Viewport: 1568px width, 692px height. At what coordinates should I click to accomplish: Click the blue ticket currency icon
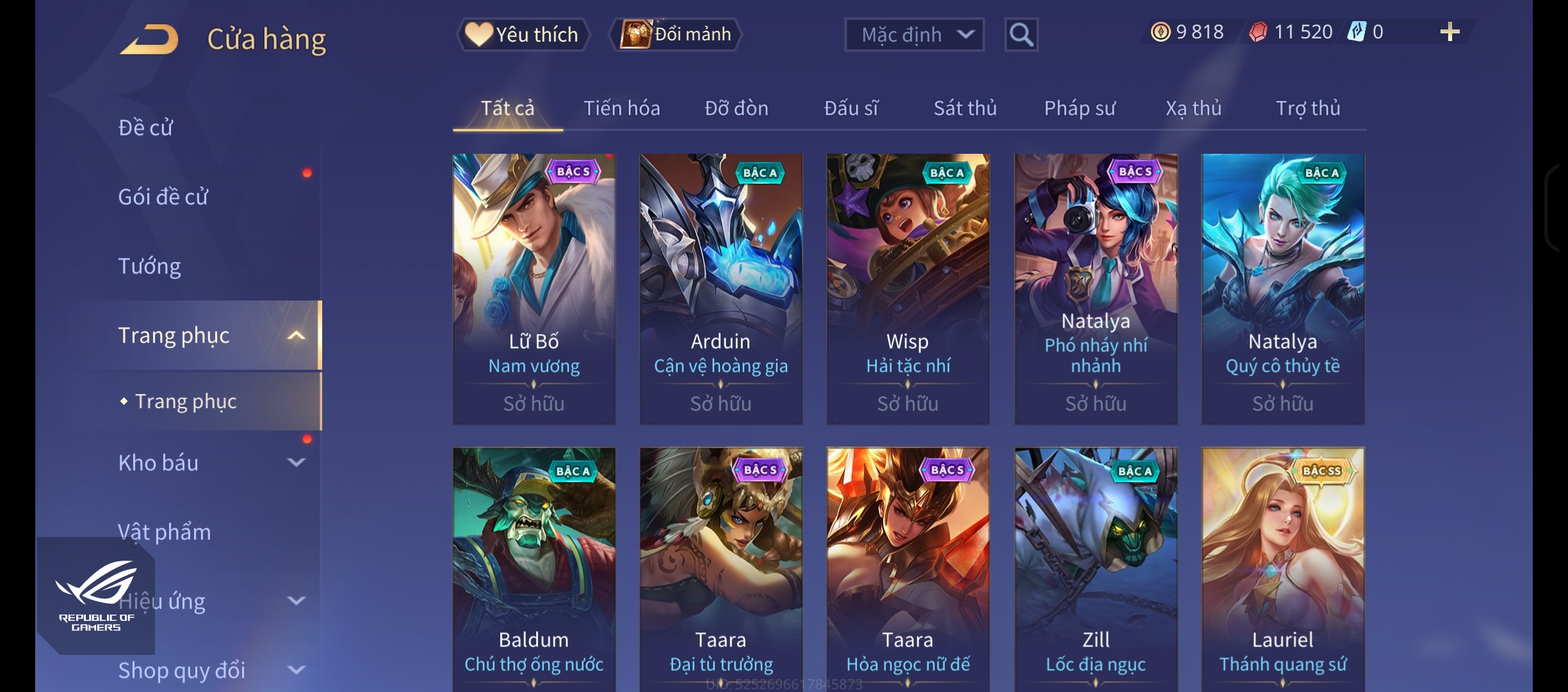pyautogui.click(x=1356, y=31)
